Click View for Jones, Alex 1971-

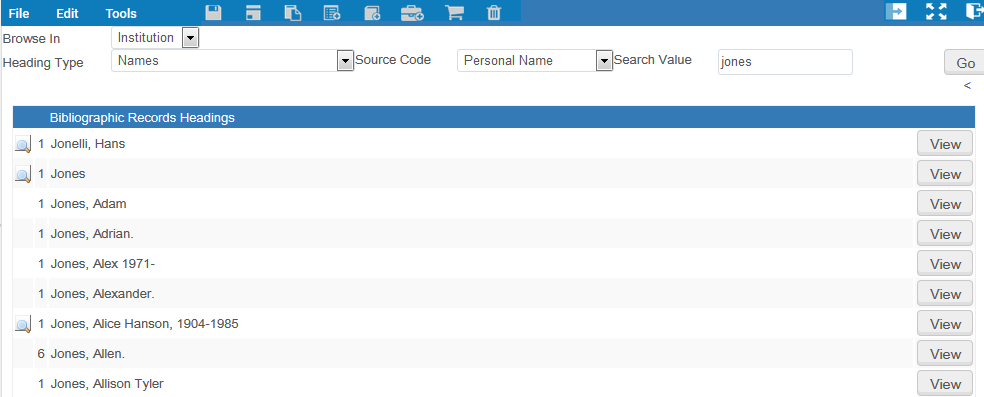pyautogui.click(x=945, y=264)
